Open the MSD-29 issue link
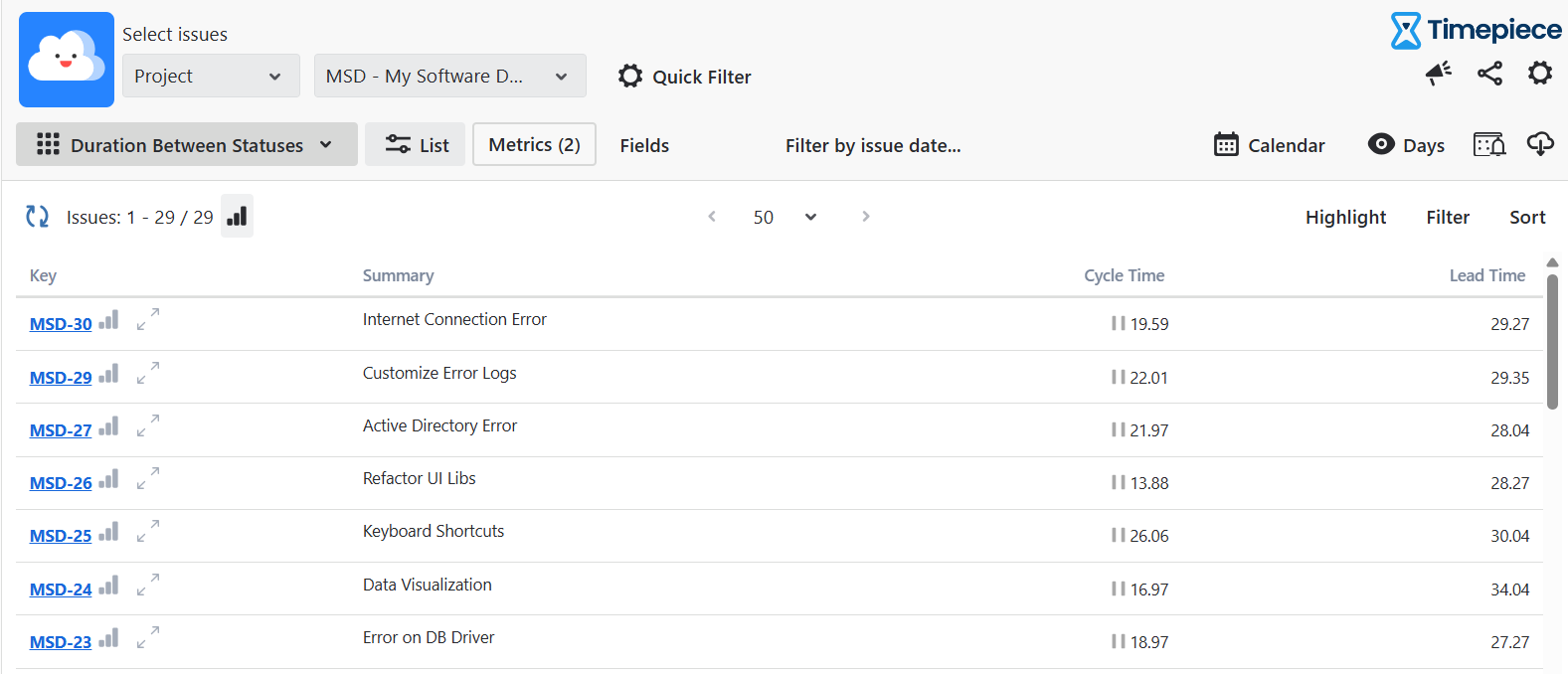Image resolution: width=1568 pixels, height=674 pixels. tap(61, 378)
